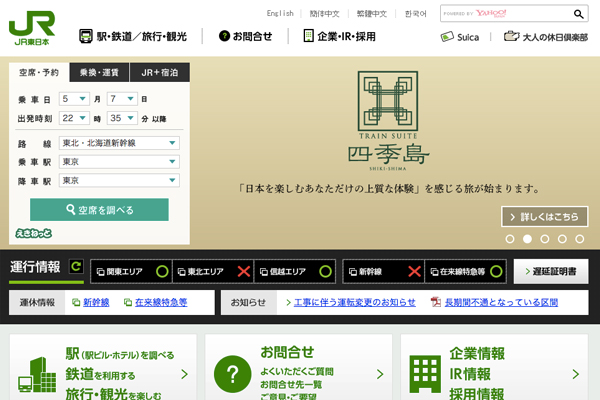
Task: Click the search magnifier icon
Action: click(578, 14)
